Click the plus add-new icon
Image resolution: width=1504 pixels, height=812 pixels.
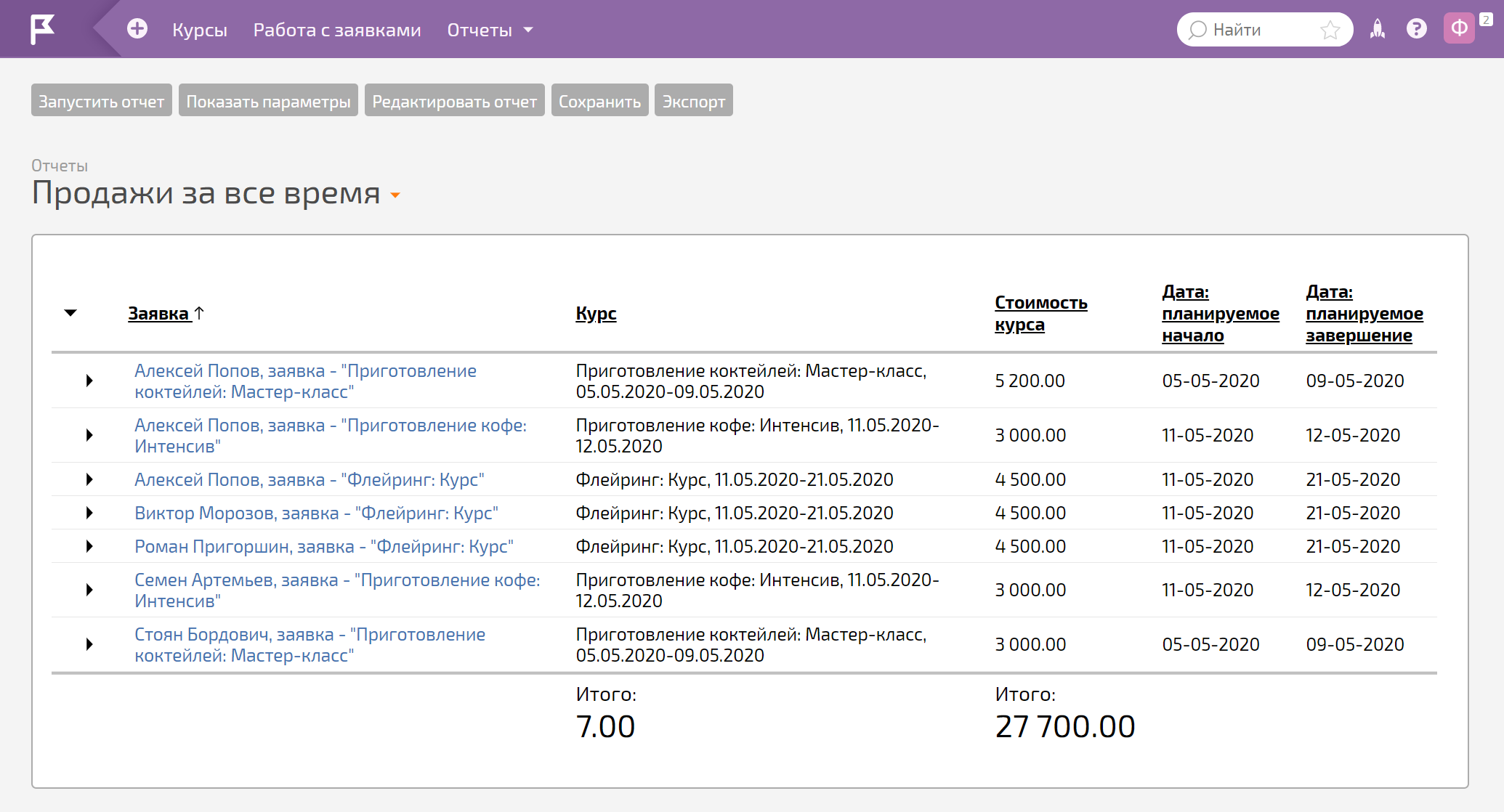[137, 29]
